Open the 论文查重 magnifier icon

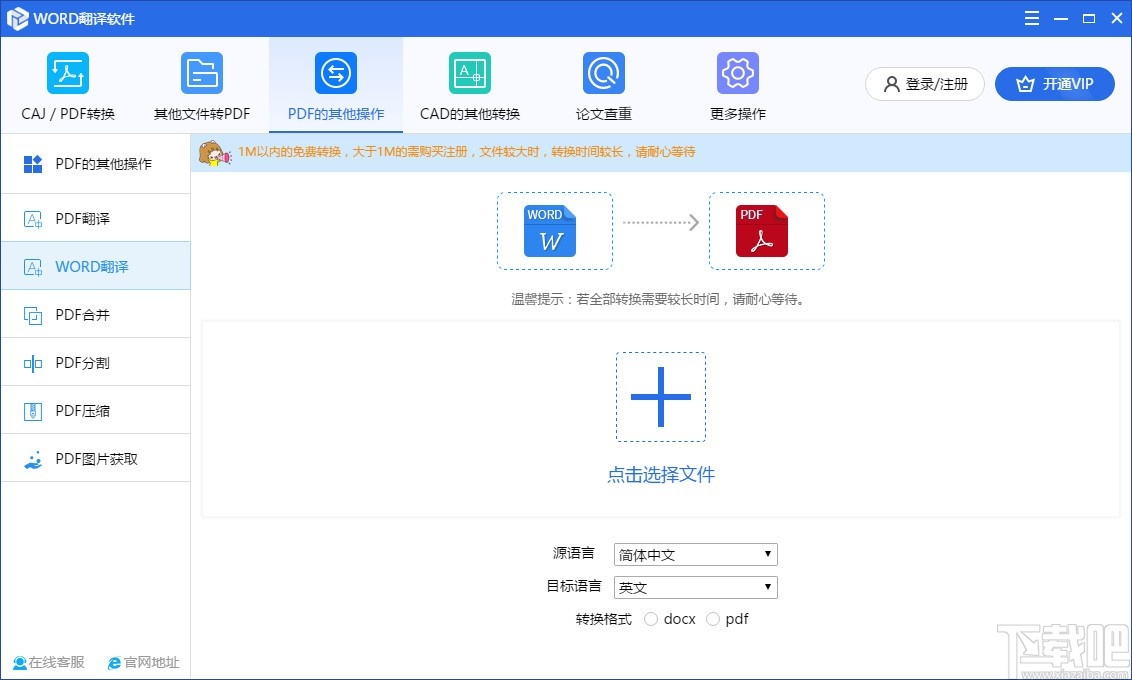tap(603, 72)
